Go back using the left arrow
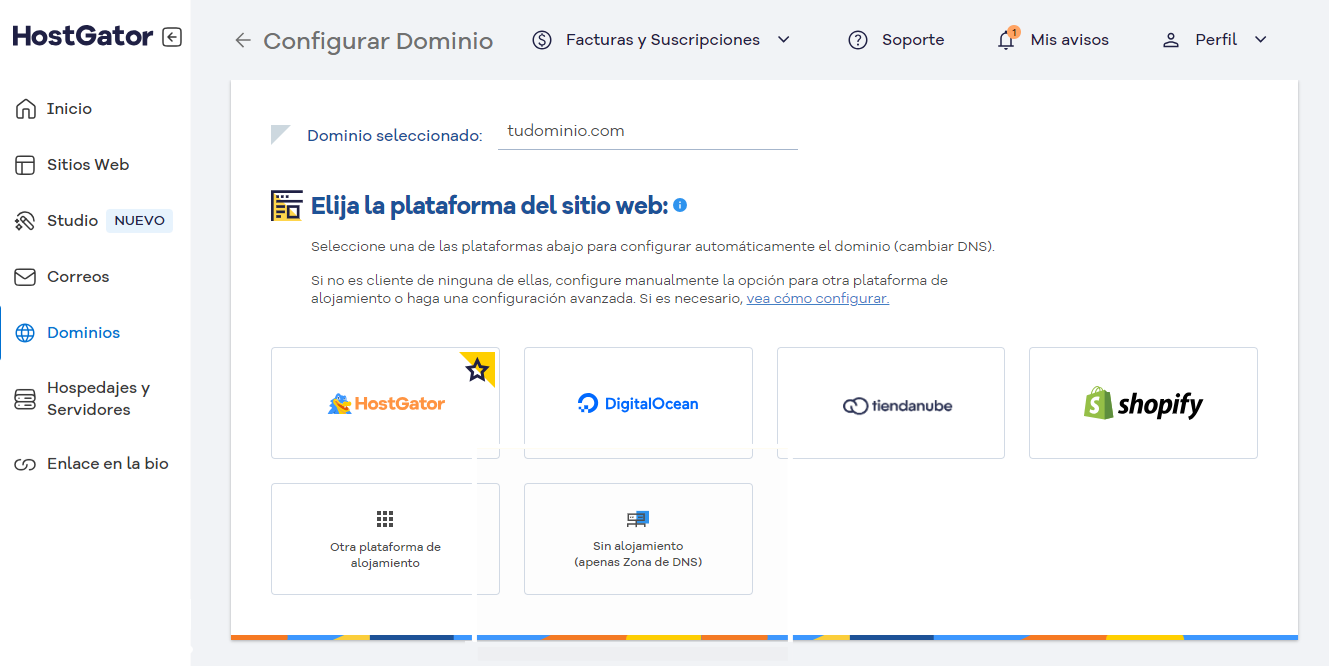The height and width of the screenshot is (666, 1329). (x=242, y=40)
